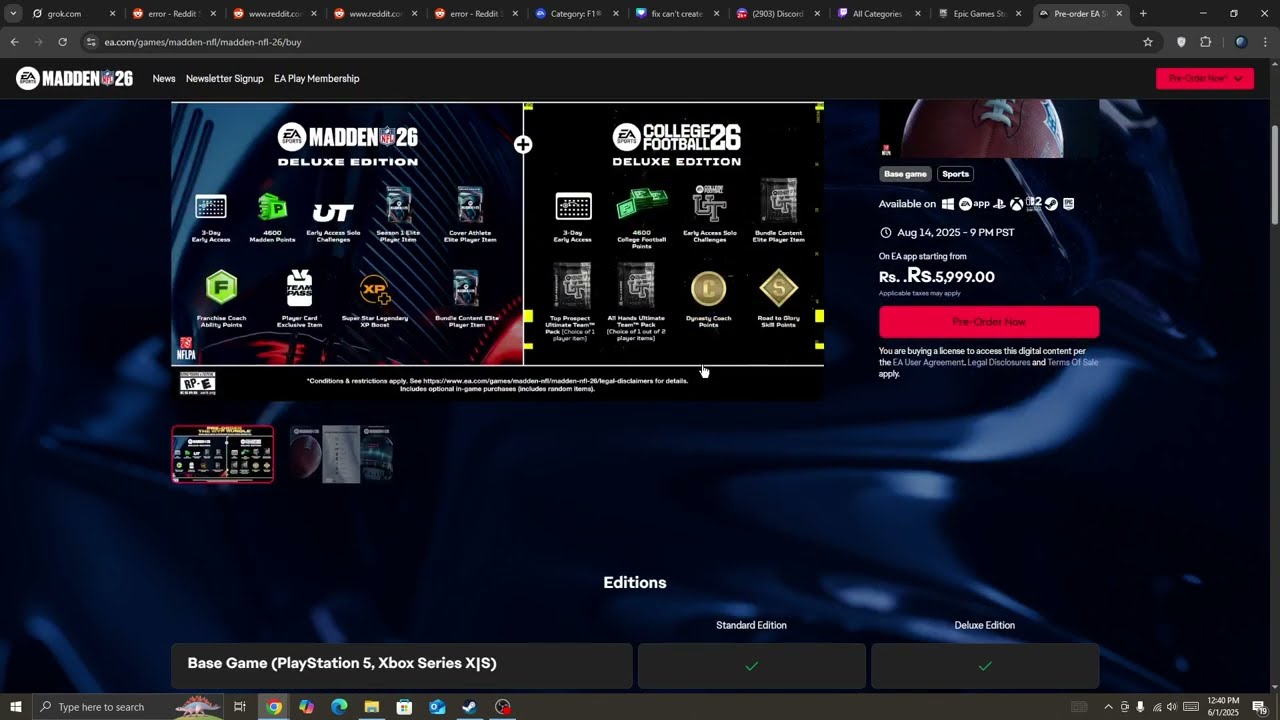Open Microsoft Copilot from taskbar
Viewport: 1280px width, 720px height.
coord(306,707)
